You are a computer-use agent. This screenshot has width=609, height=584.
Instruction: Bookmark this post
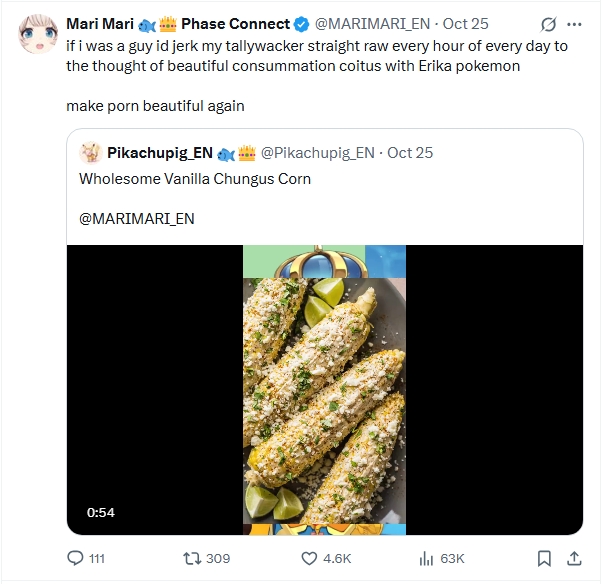pos(543,558)
